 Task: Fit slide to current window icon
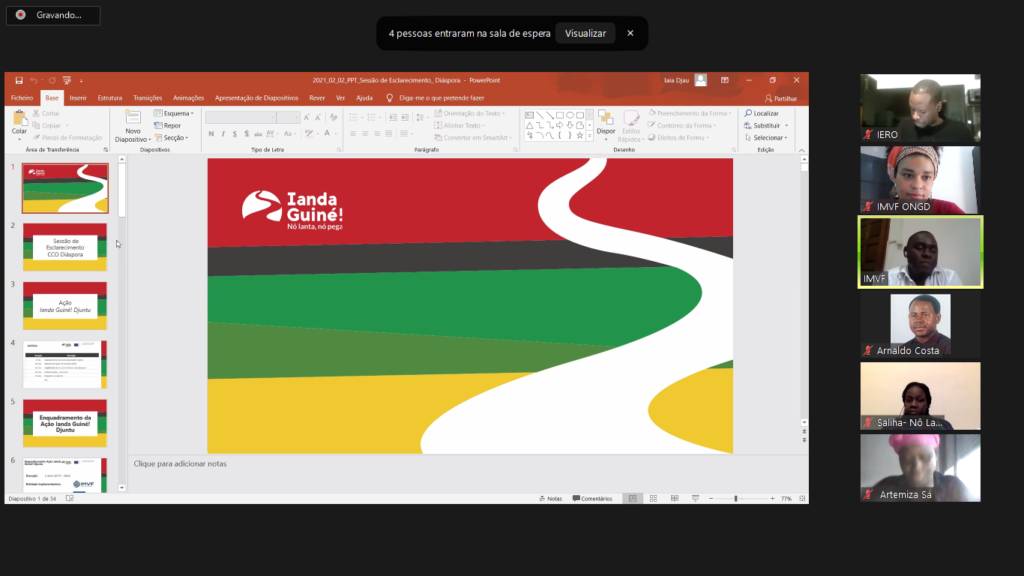[x=798, y=498]
